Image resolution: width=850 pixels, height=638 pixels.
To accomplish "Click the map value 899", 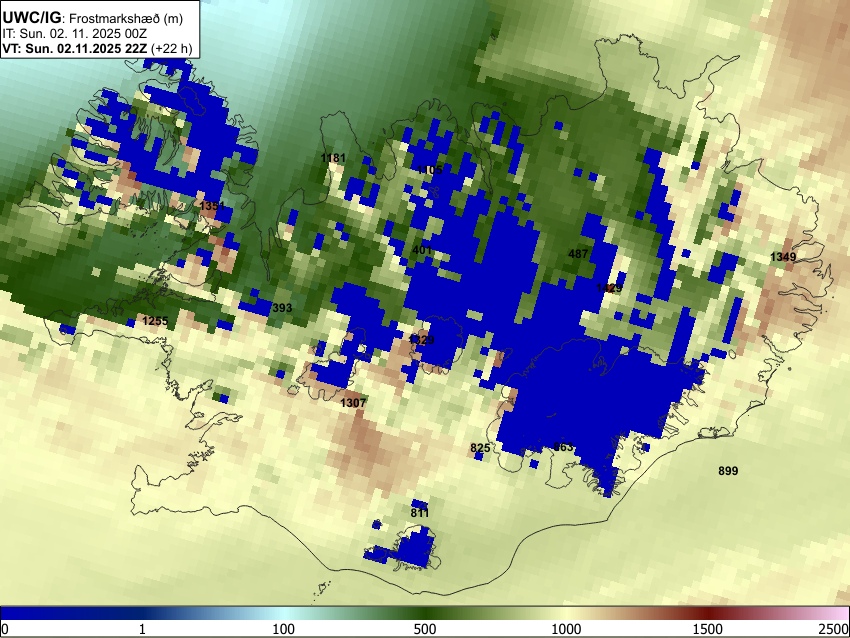I will (x=728, y=471).
